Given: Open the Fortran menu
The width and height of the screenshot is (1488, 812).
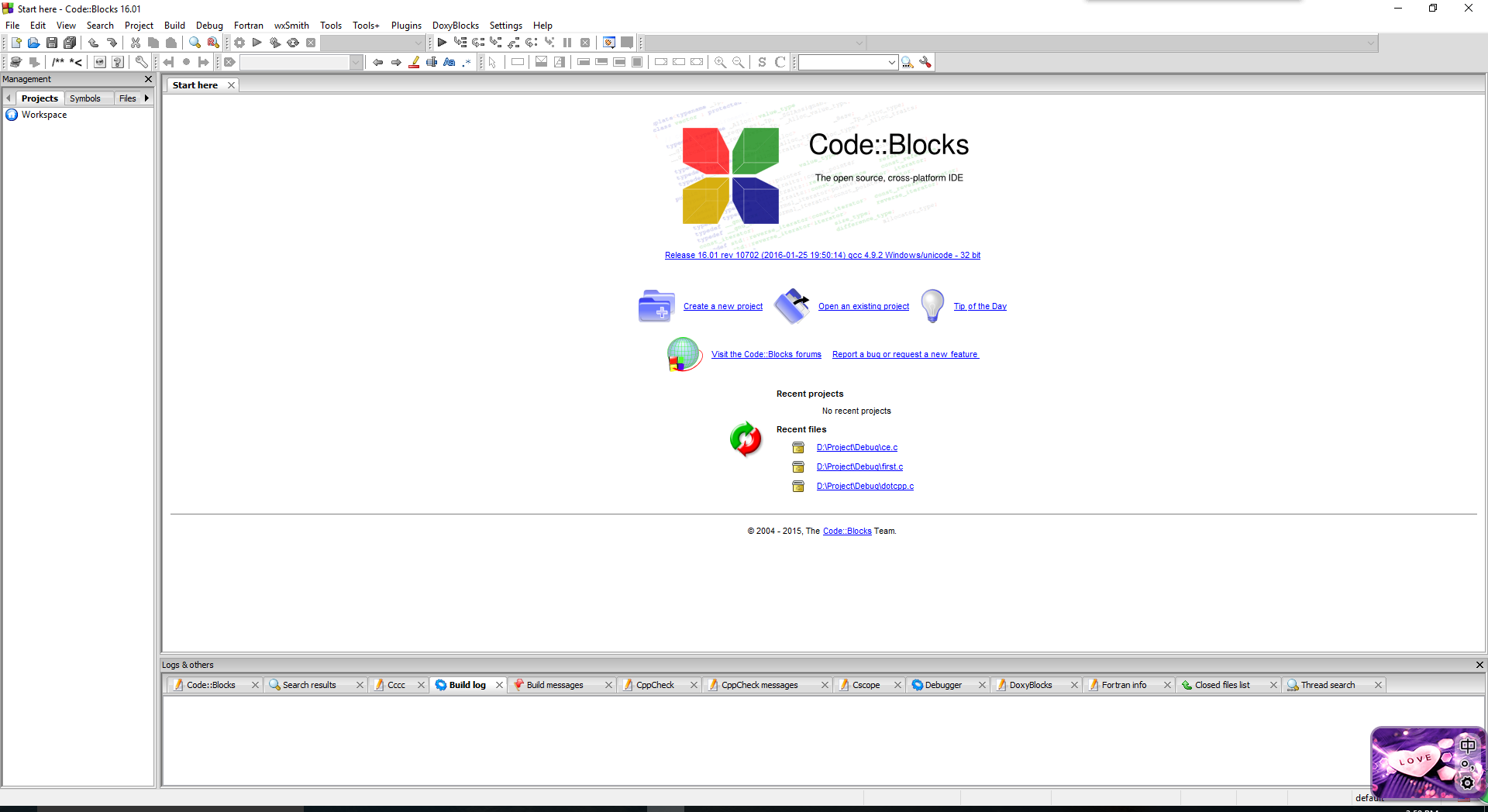Looking at the screenshot, I should point(248,25).
